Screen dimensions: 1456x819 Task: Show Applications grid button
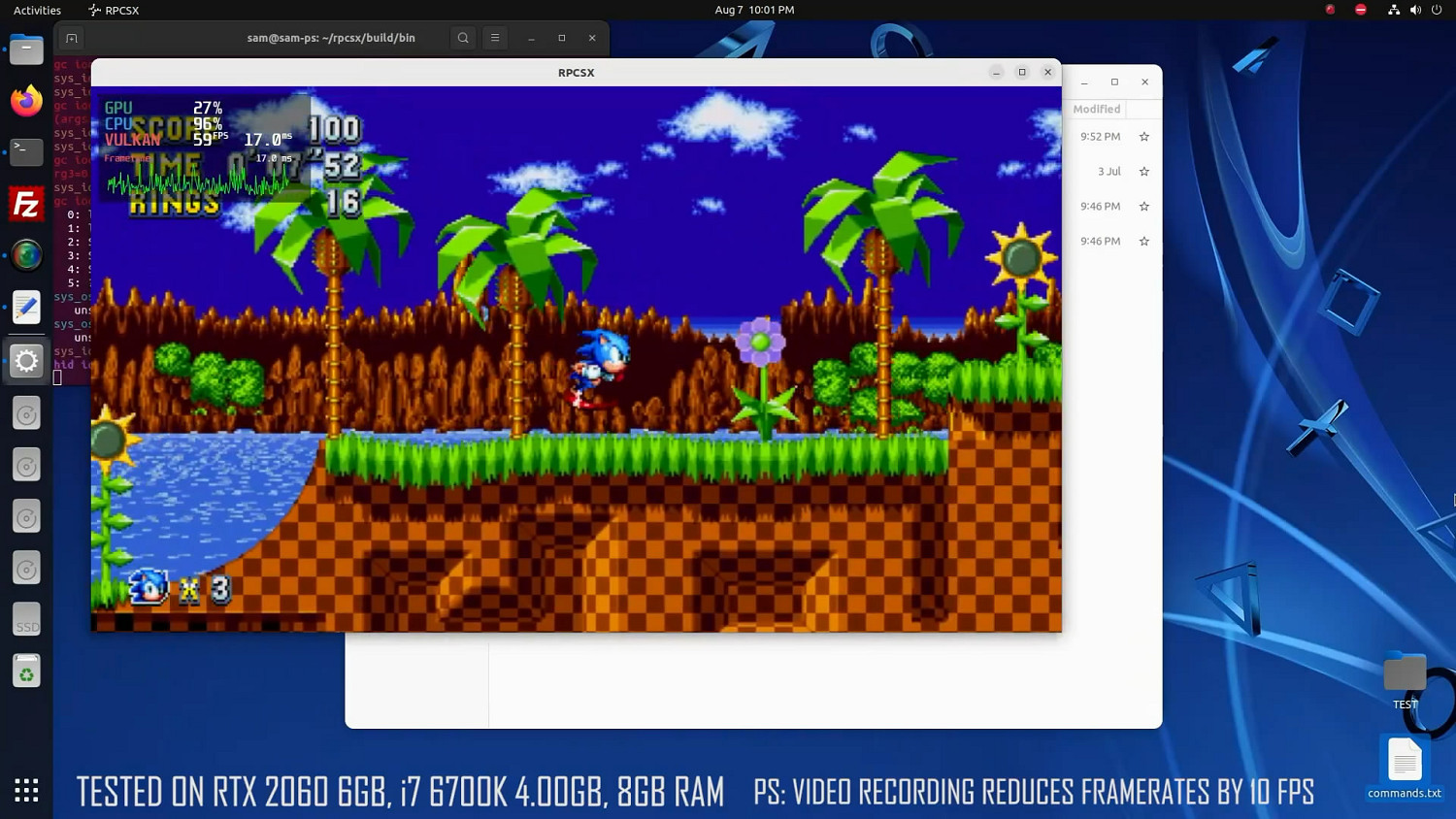coord(26,790)
